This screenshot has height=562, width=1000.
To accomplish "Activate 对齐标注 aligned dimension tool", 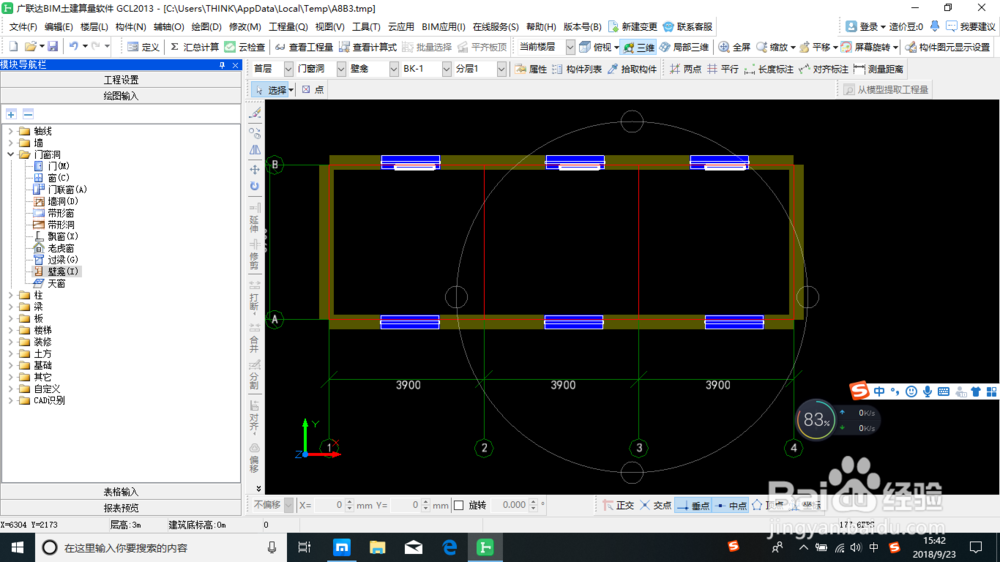I will click(x=823, y=69).
